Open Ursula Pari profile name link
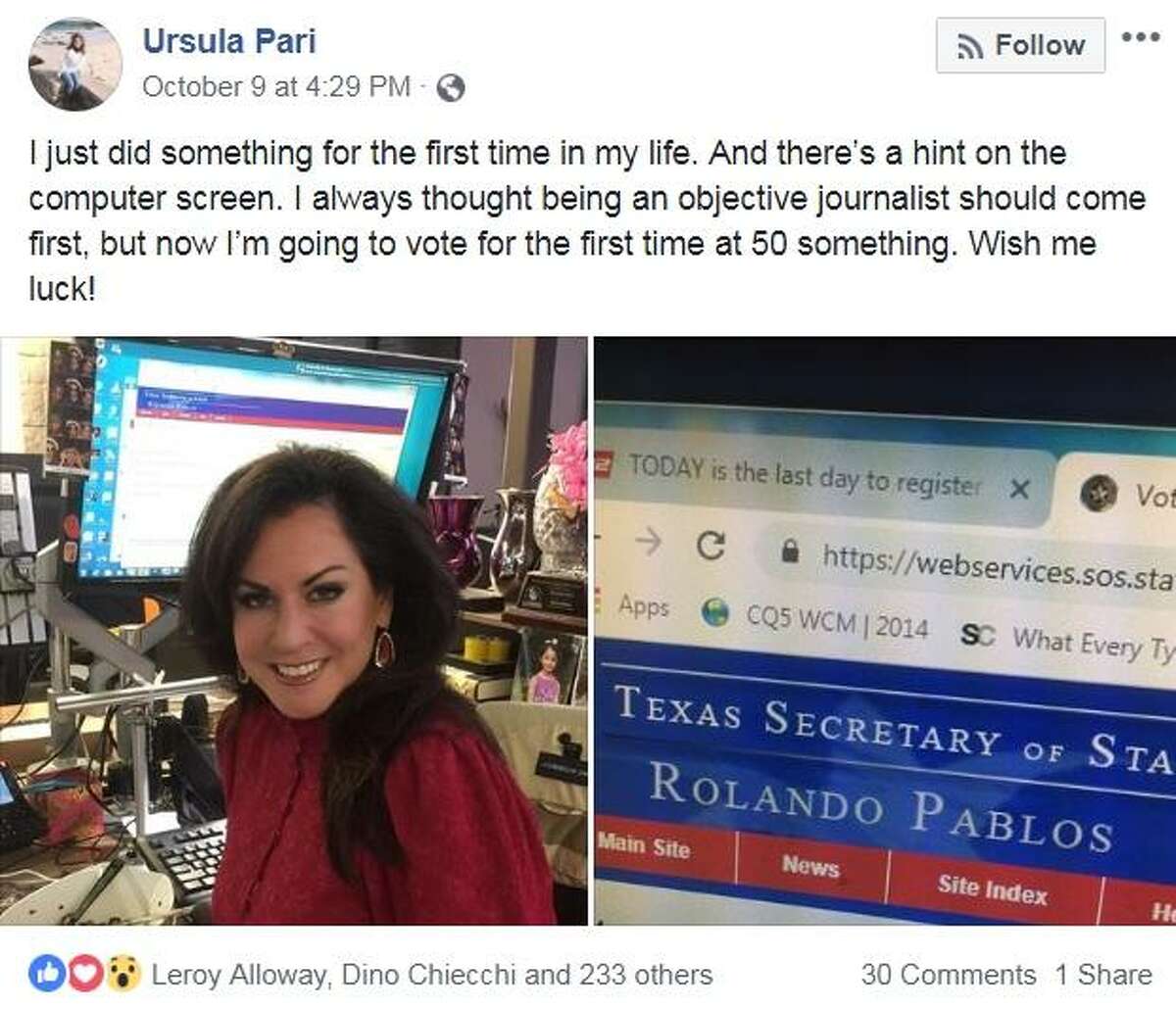 (x=229, y=41)
